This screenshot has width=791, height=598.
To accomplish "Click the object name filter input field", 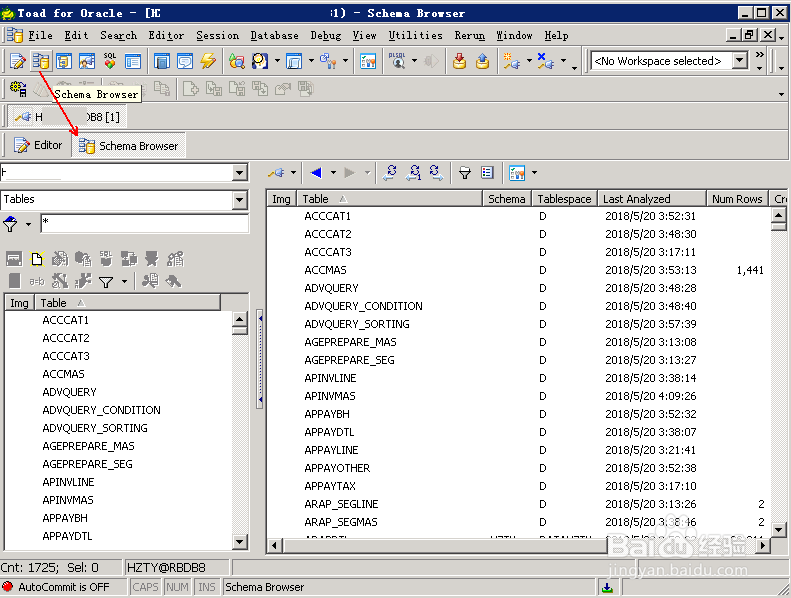I will (144, 224).
